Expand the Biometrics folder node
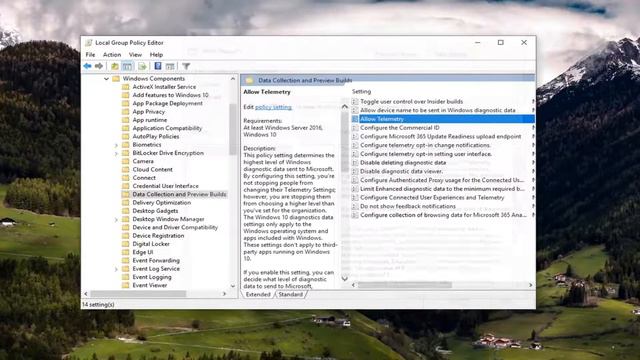The width and height of the screenshot is (640, 360). pyautogui.click(x=116, y=145)
